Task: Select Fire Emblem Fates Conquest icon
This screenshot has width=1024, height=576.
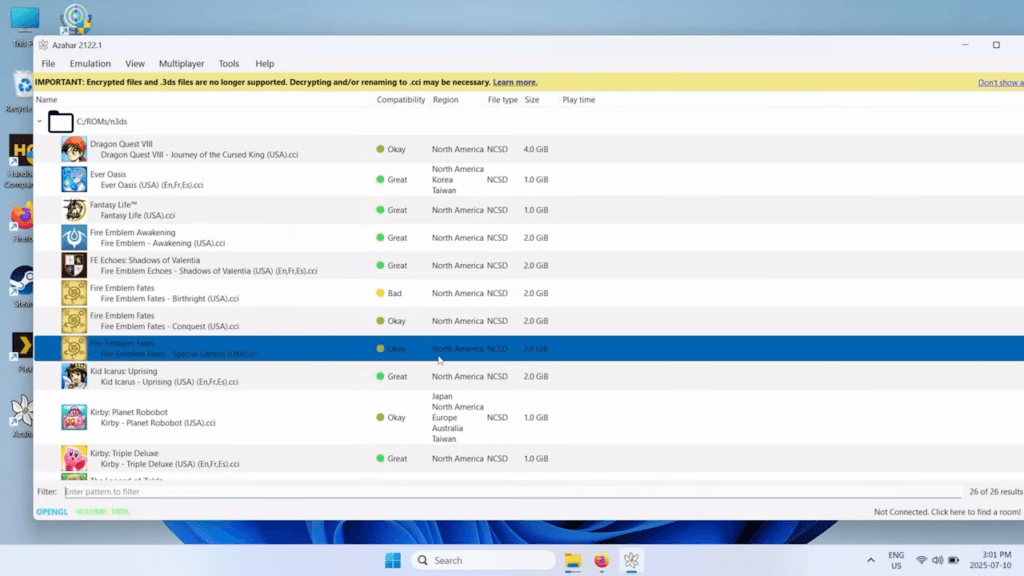Action: tap(74, 321)
